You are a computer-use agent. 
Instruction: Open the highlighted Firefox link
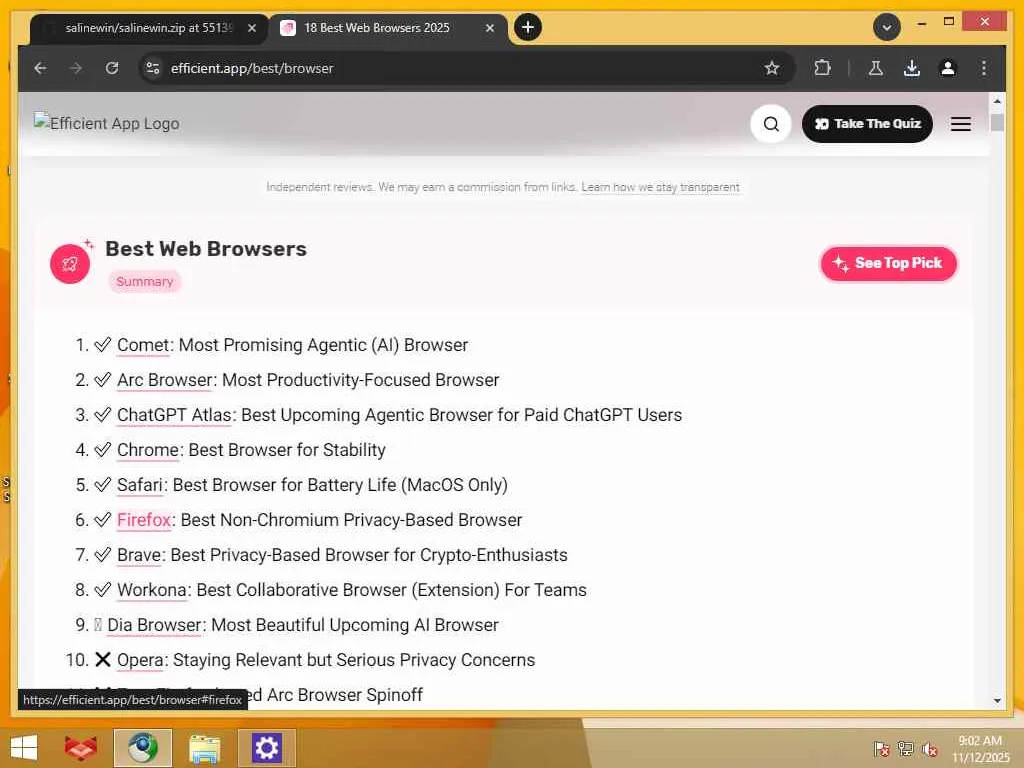(144, 520)
